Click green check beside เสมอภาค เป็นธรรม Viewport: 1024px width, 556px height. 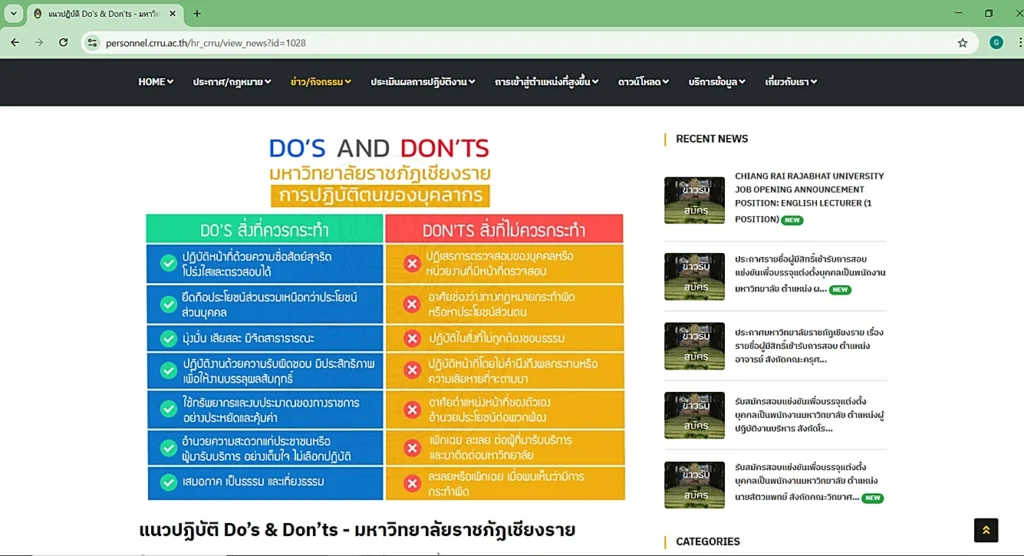pos(168,482)
